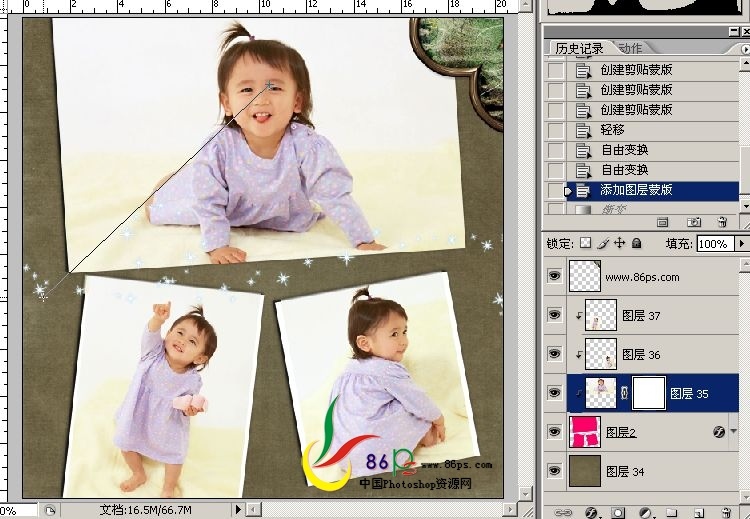Image resolution: width=750 pixels, height=519 pixels.
Task: Hide the www.86ps.com layer
Action: [554, 276]
